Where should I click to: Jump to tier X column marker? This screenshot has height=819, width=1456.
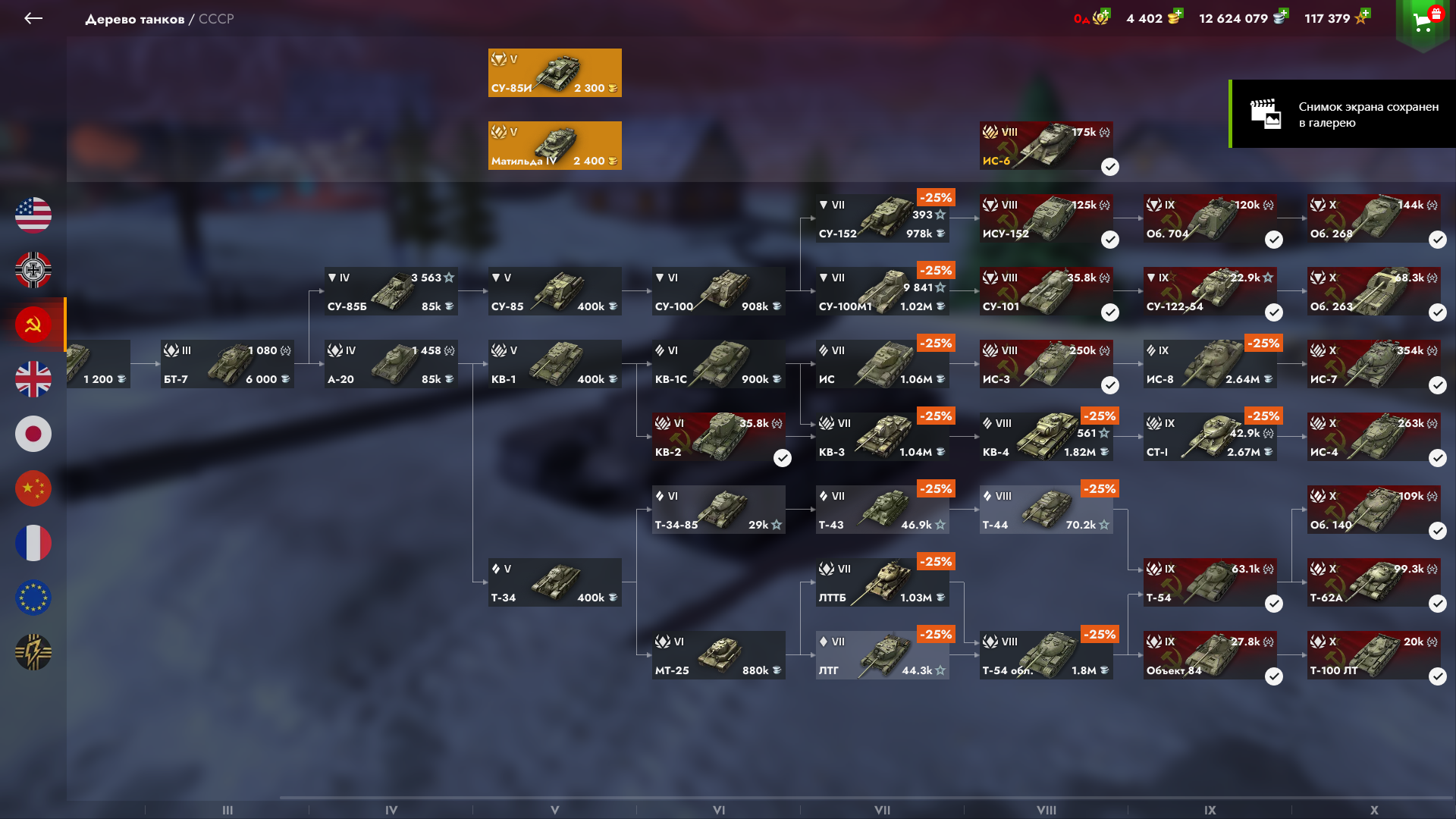(1374, 810)
